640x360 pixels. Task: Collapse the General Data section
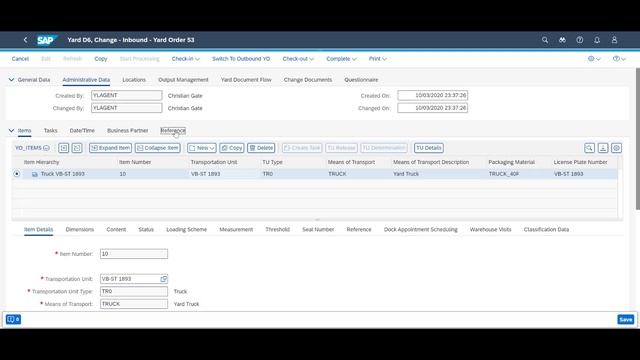pos(11,80)
